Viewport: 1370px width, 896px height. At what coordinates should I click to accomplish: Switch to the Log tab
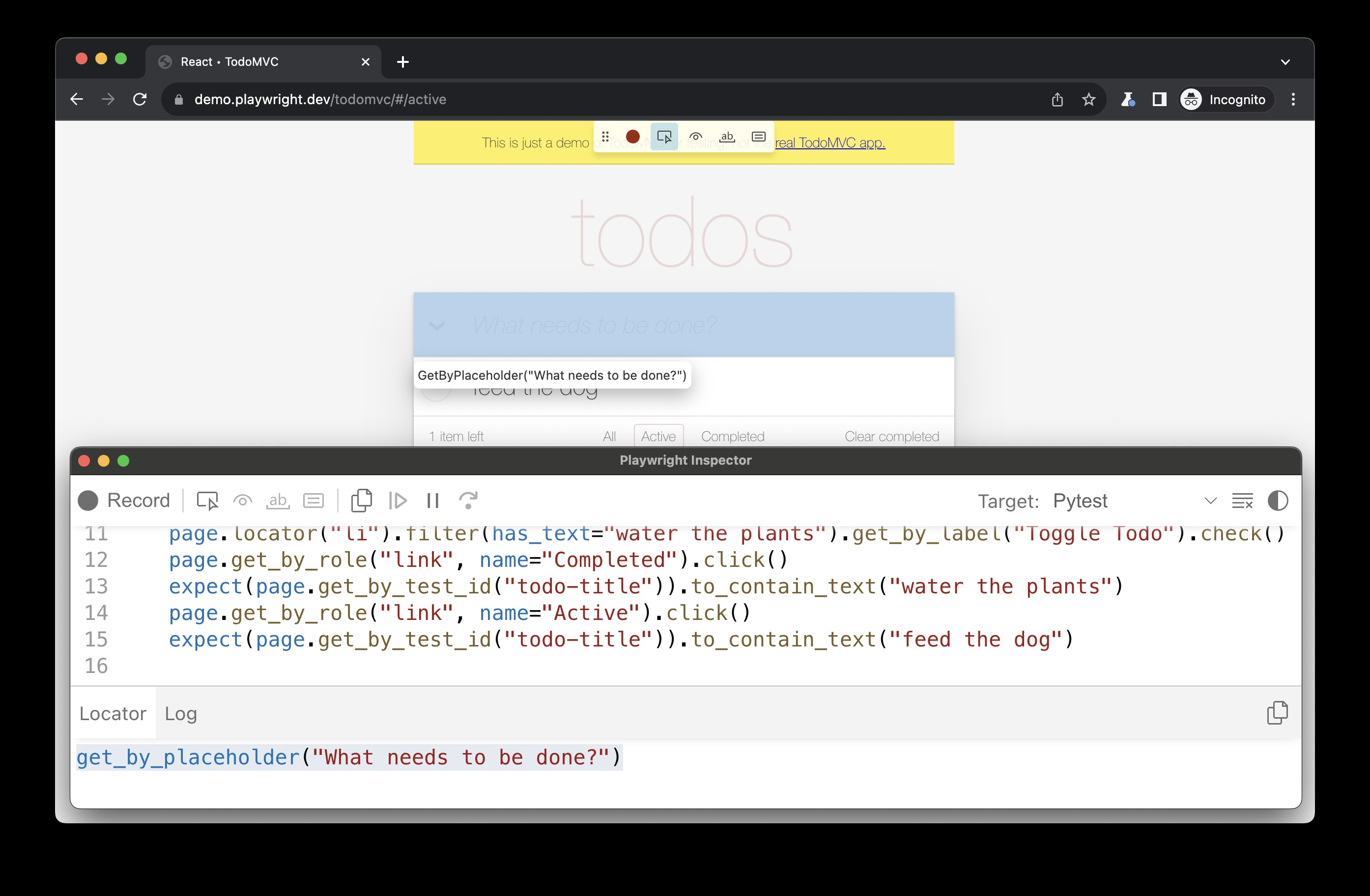[181, 714]
